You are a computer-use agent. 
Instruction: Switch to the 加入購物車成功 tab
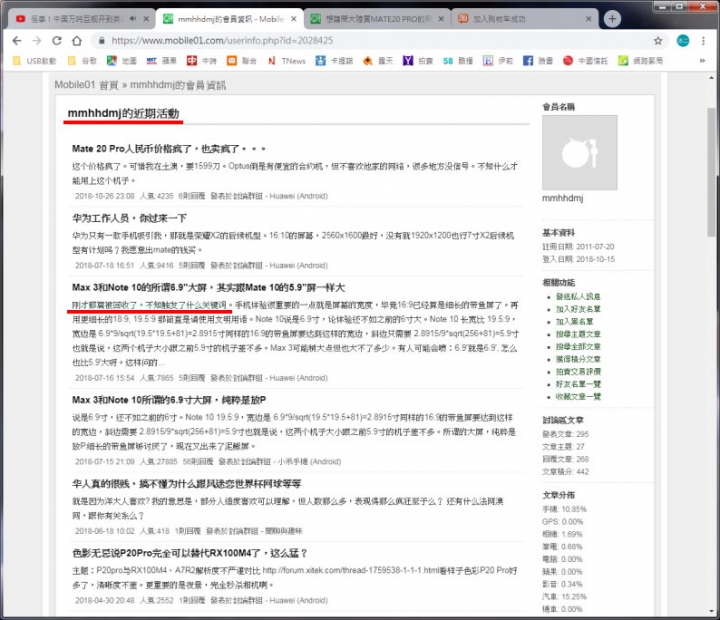click(523, 19)
